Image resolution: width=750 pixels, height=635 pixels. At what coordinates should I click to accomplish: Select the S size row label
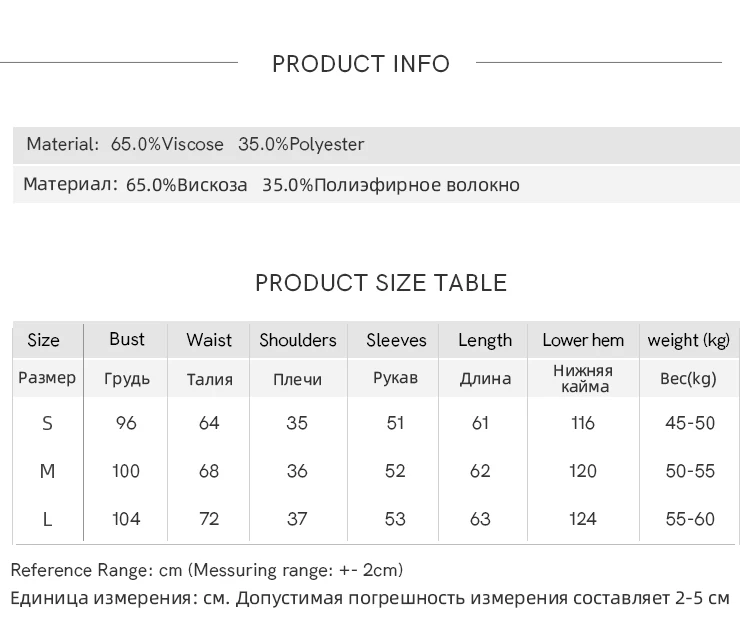(x=47, y=423)
